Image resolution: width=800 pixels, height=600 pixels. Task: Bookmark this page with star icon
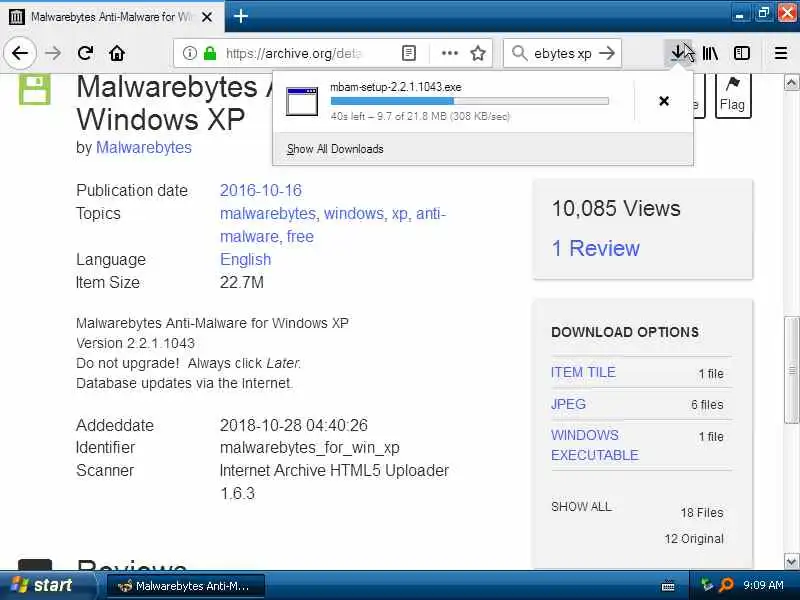[478, 53]
